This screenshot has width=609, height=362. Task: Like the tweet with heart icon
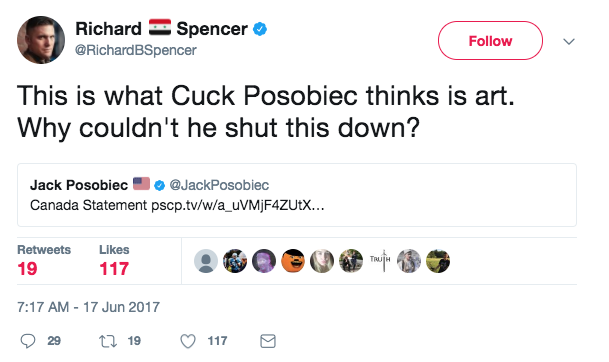188,341
